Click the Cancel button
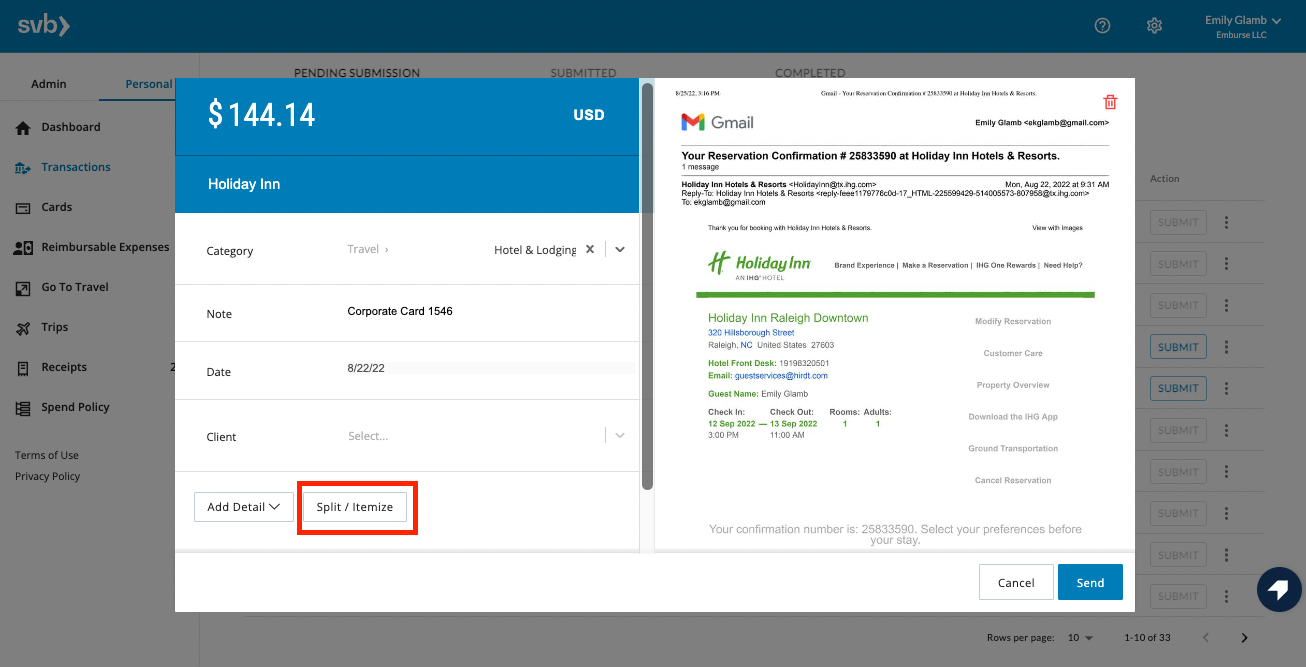 (1016, 582)
